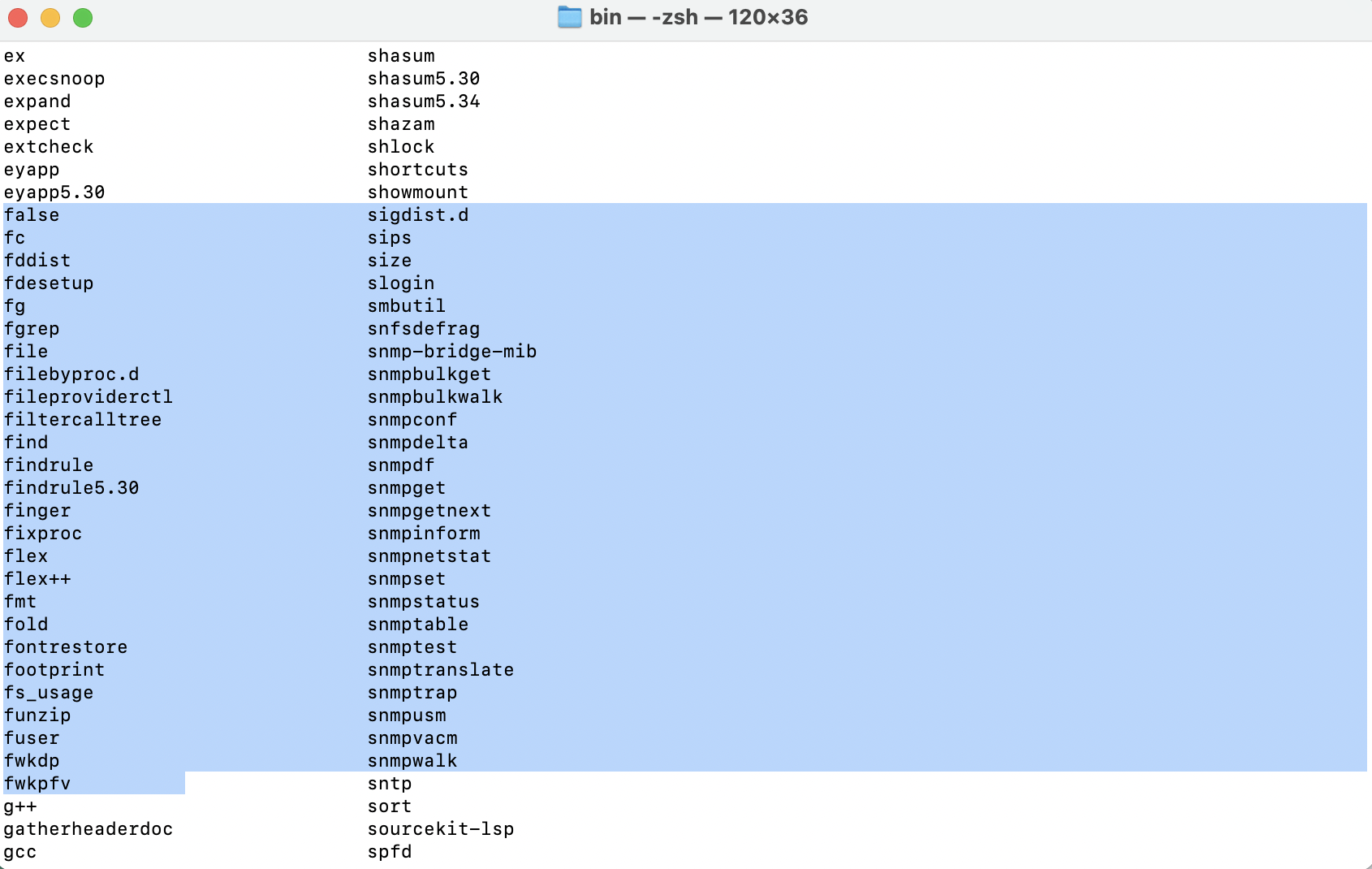Select the sourcekit-lsp entry
This screenshot has width=1372, height=869.
coord(441,828)
